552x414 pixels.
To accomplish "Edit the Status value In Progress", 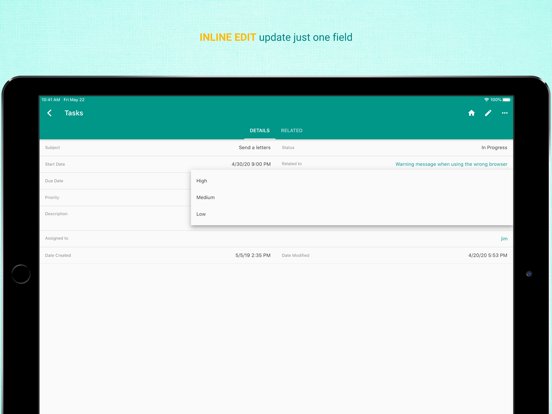I will point(494,148).
